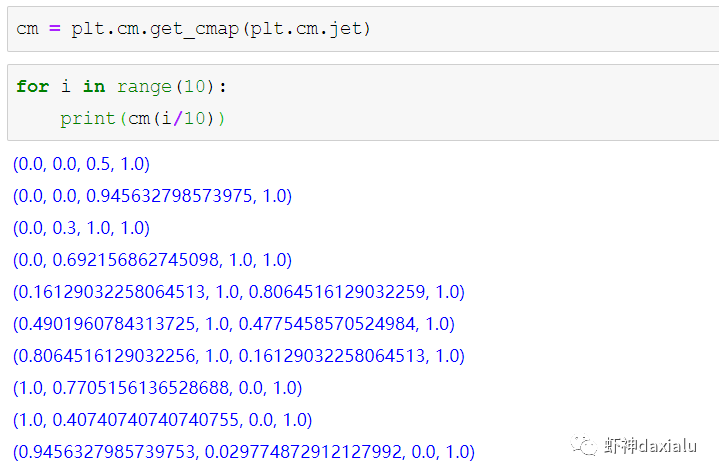Click the WeChat logo watermark icon
This screenshot has width=719, height=476.
pyautogui.click(x=584, y=445)
